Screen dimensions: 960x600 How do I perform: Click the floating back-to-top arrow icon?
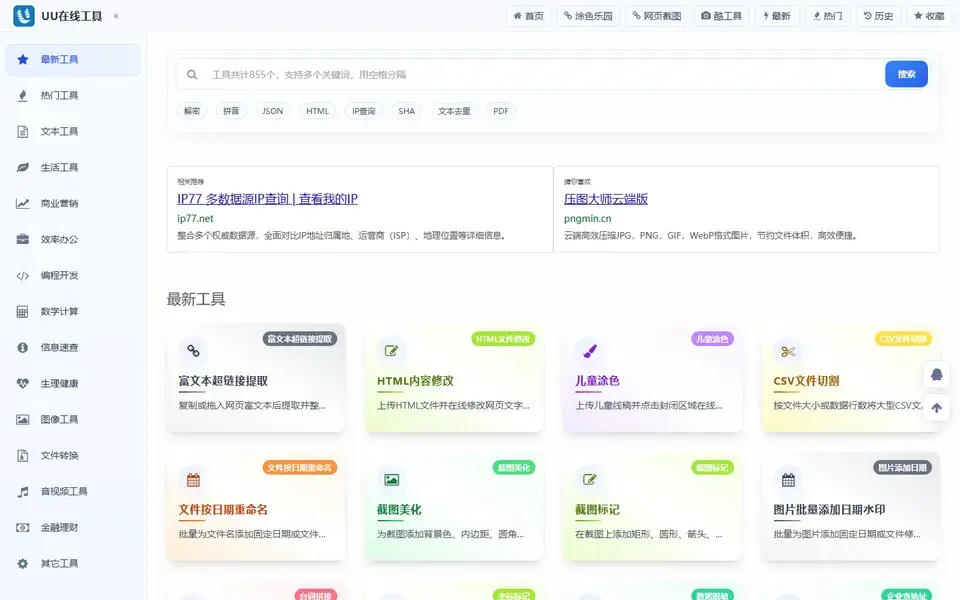pos(936,408)
